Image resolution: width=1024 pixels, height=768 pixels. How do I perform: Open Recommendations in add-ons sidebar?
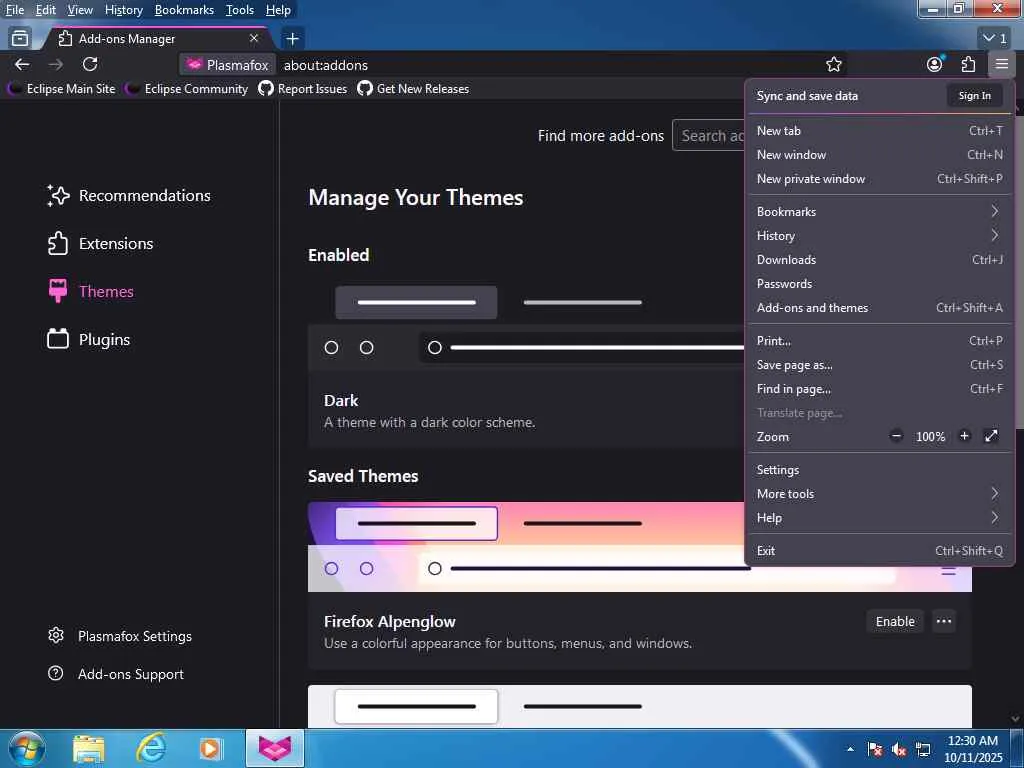[x=129, y=195]
